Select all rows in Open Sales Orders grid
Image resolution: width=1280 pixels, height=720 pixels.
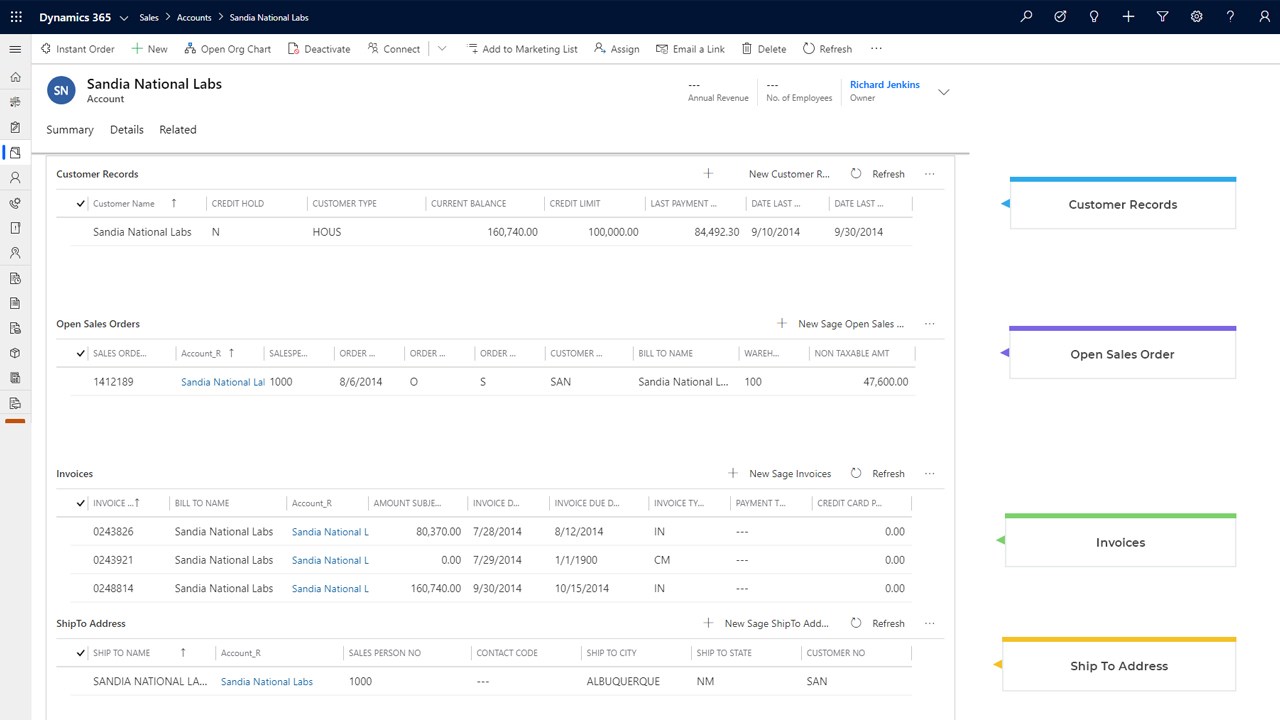pyautogui.click(x=81, y=353)
